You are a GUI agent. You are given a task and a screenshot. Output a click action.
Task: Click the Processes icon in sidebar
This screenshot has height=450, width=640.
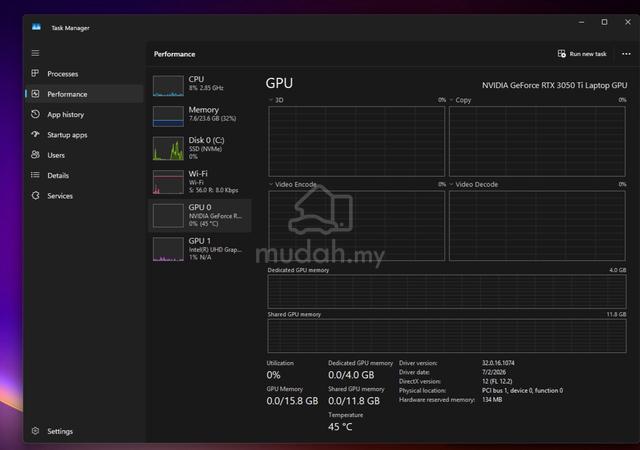(x=36, y=73)
